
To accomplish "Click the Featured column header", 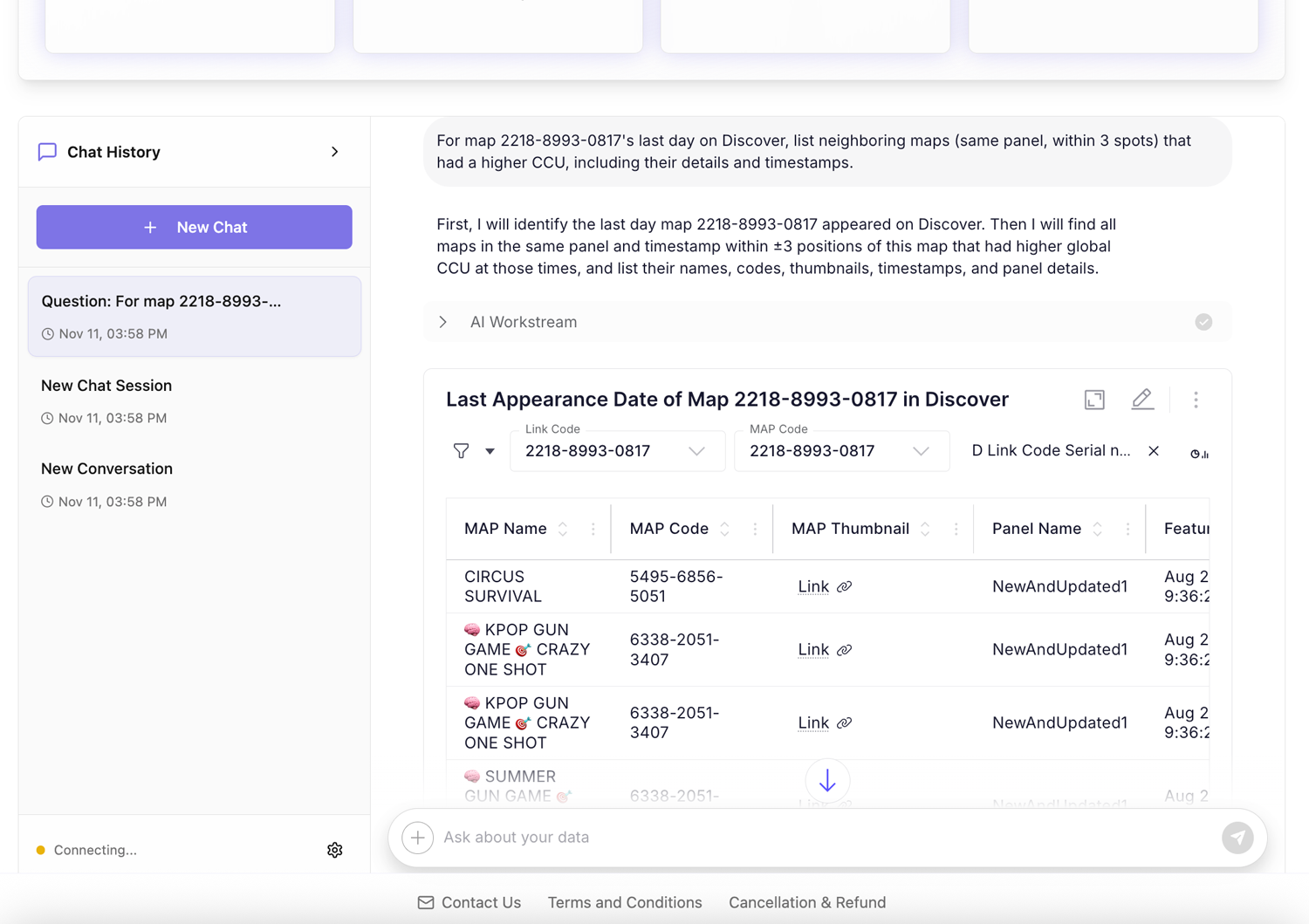I will point(1186,529).
